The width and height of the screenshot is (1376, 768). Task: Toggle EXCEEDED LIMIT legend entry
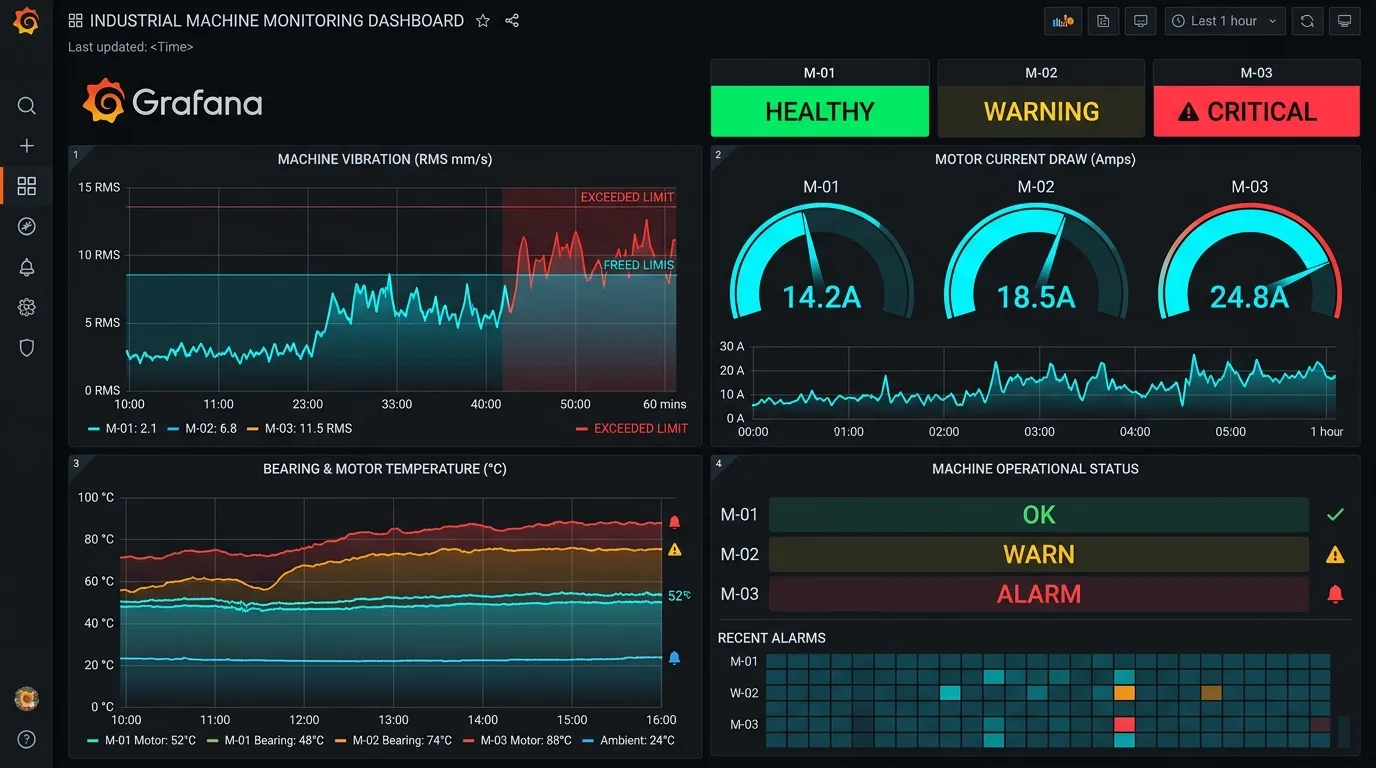[x=632, y=429]
